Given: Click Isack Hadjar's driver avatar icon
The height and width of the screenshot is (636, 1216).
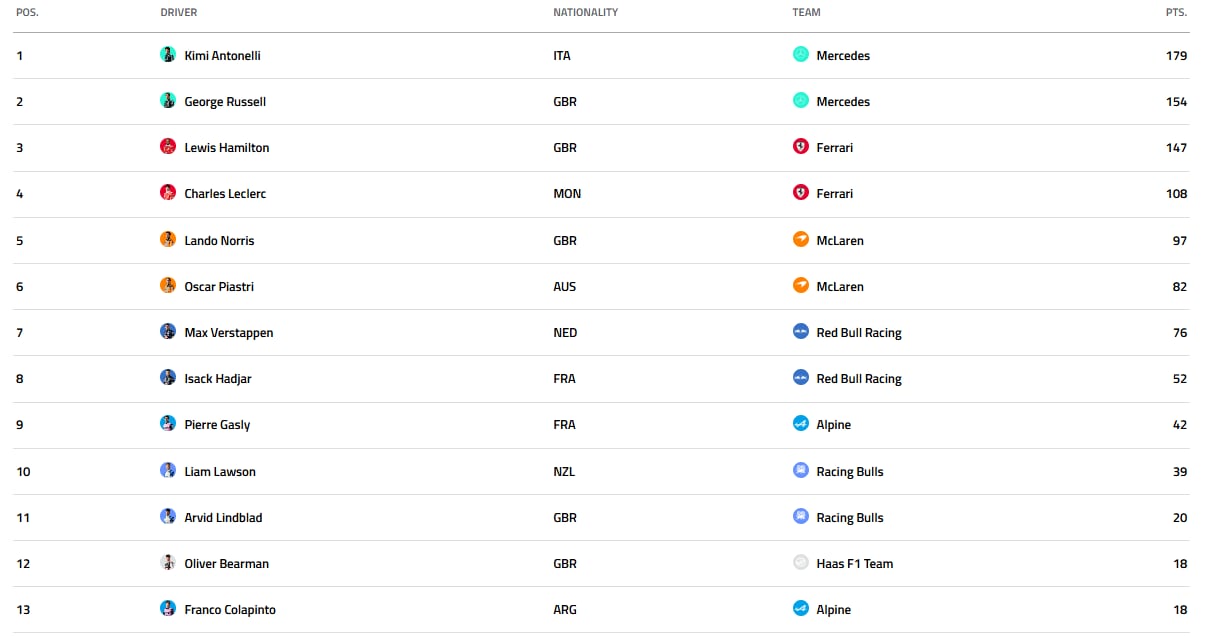Looking at the screenshot, I should pyautogui.click(x=168, y=377).
